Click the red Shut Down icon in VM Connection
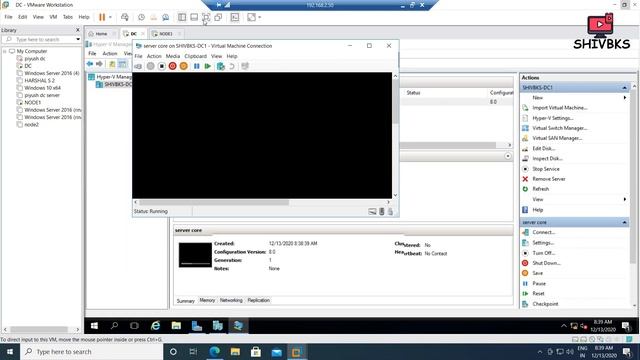This screenshot has height=360, width=640. click(172, 66)
